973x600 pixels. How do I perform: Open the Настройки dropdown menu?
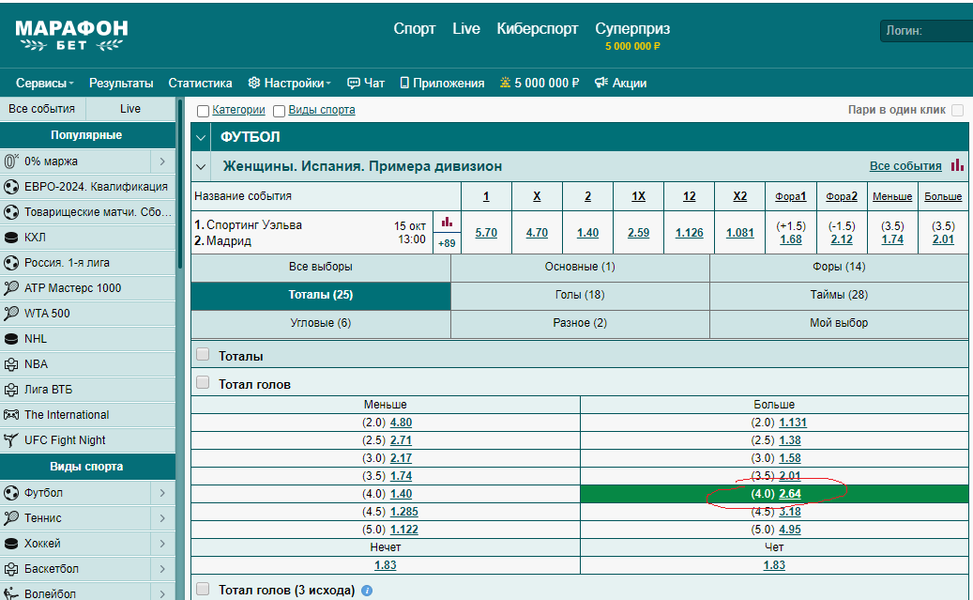click(x=290, y=83)
